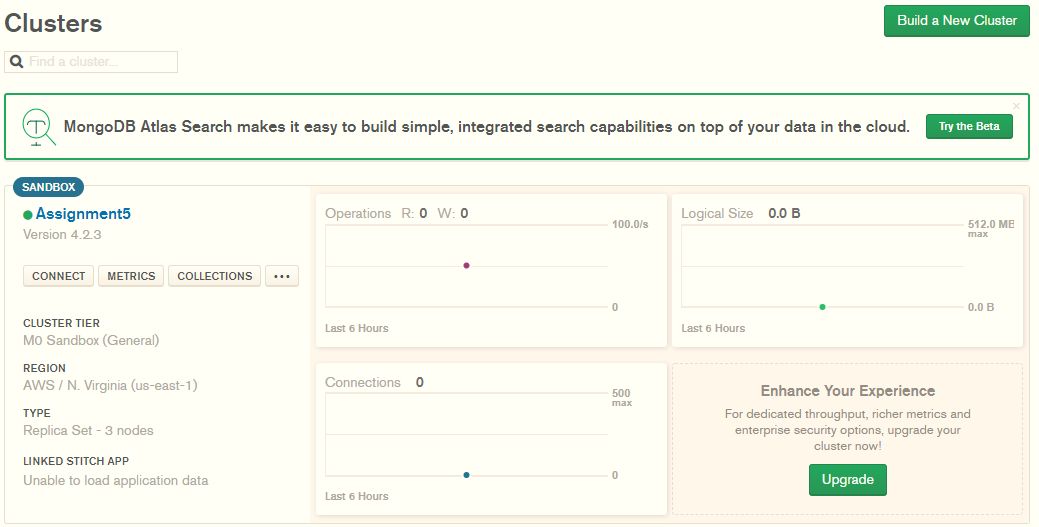Click the Logical Size chart title

[717, 213]
